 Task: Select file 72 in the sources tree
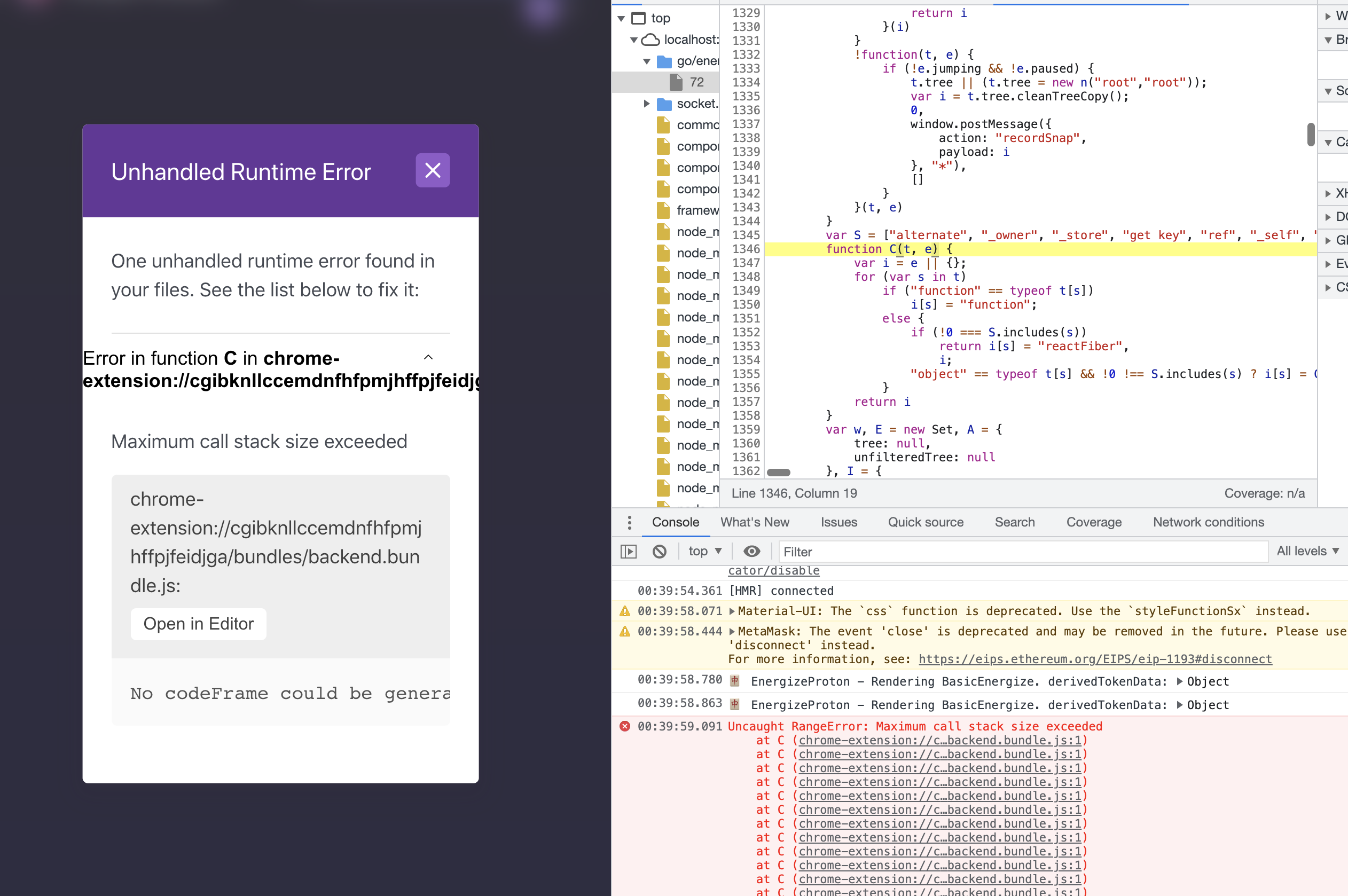[x=695, y=82]
